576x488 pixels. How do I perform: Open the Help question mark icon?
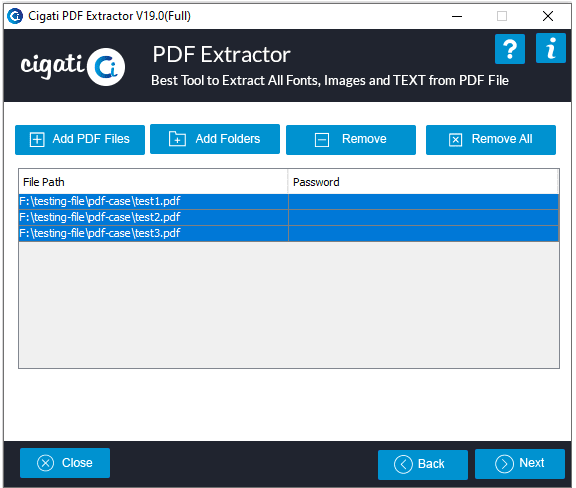tap(510, 49)
